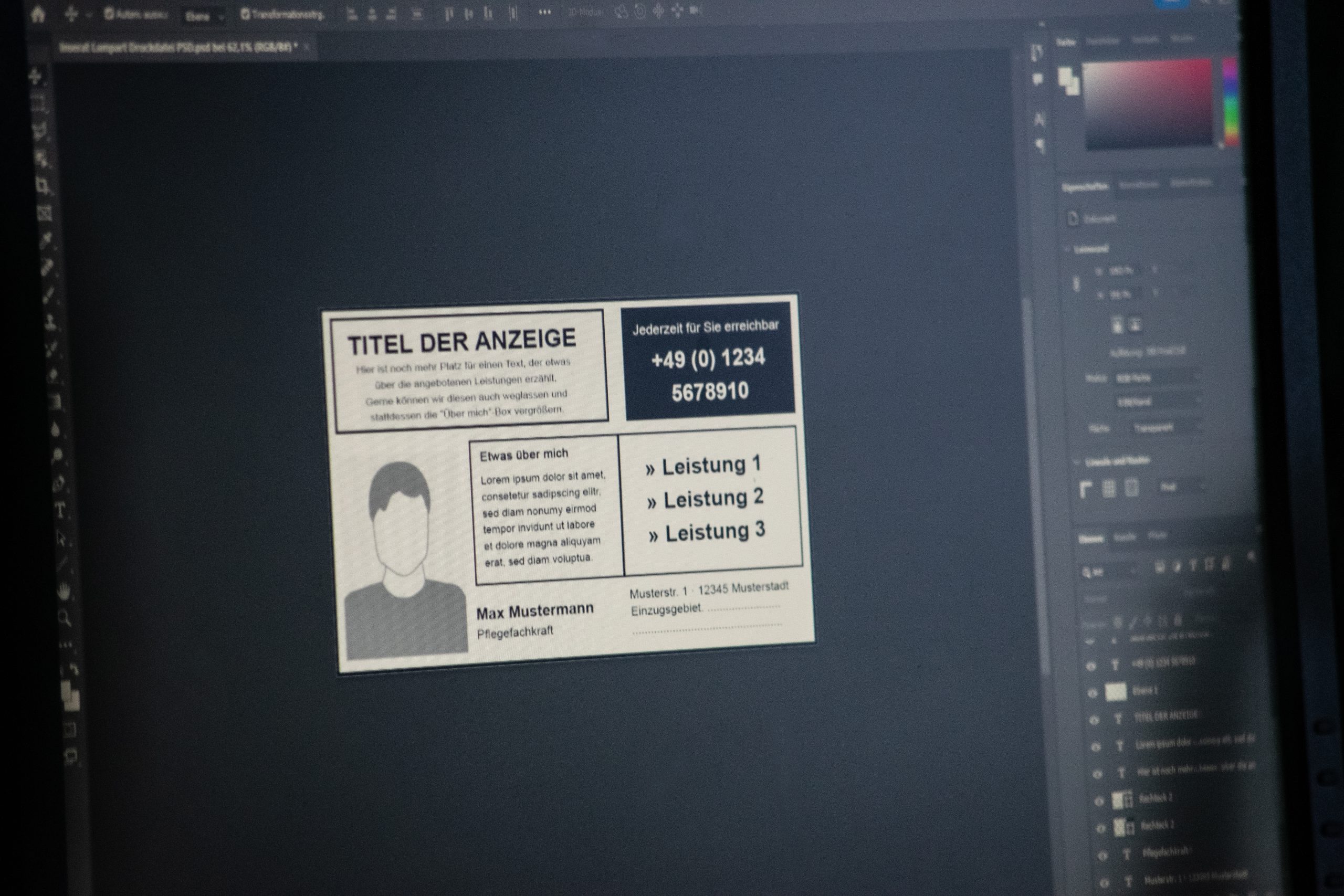Screen dimensions: 1344x896
Task: Select the Healing Brush tool
Action: pyautogui.click(x=48, y=267)
